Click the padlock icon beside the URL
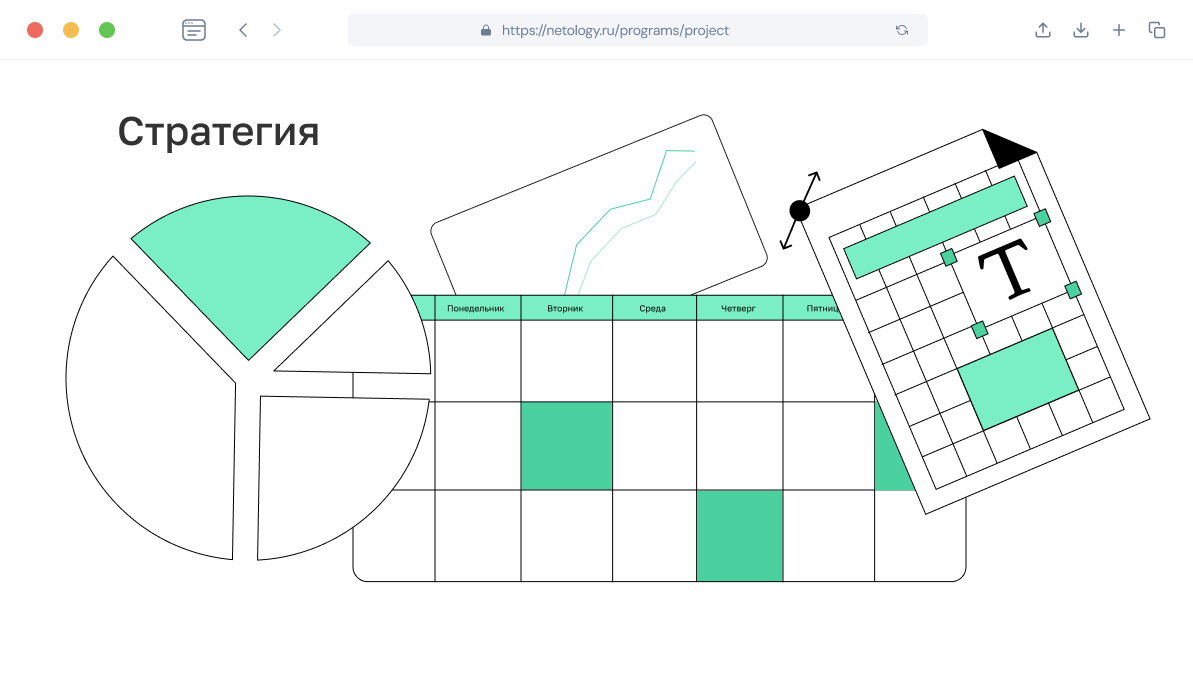The width and height of the screenshot is (1193, 677). tap(486, 30)
